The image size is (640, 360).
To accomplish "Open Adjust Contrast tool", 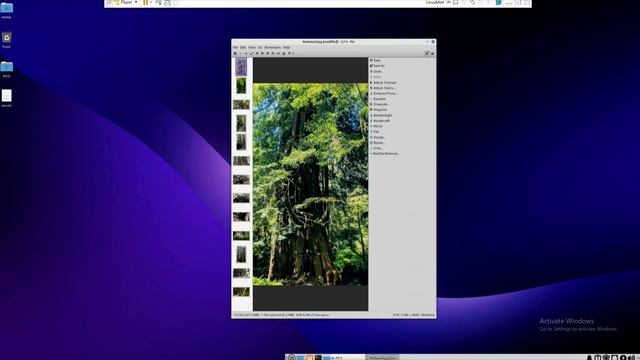I will [383, 82].
